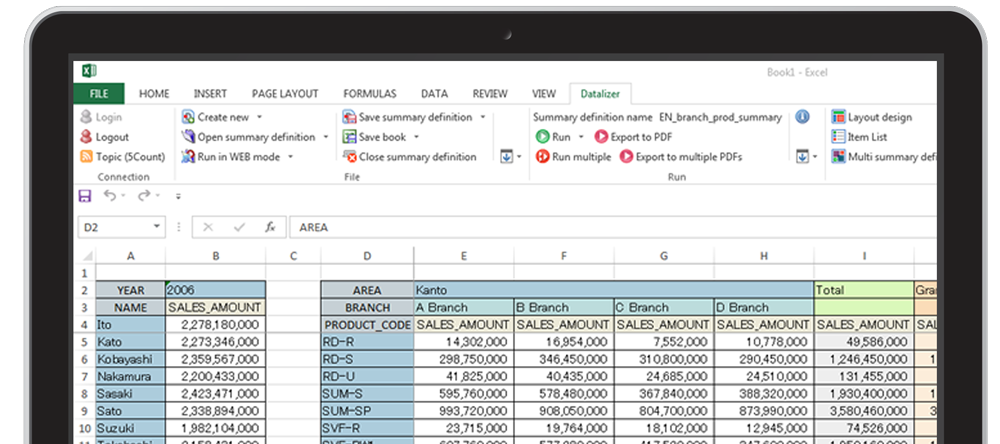Click the green Total header cell
1000x444 pixels.
[864, 290]
